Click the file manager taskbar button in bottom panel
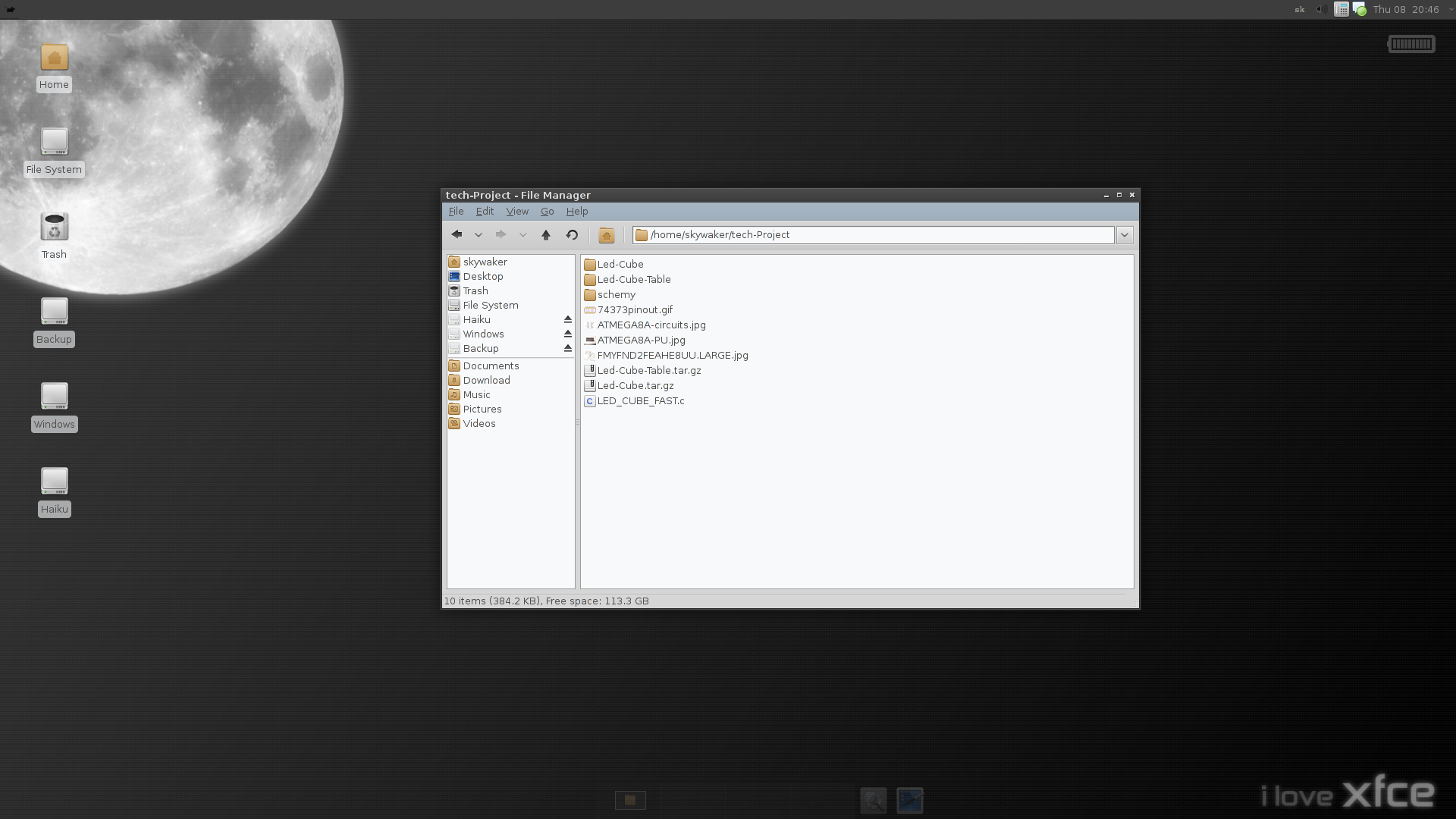 pos(630,801)
